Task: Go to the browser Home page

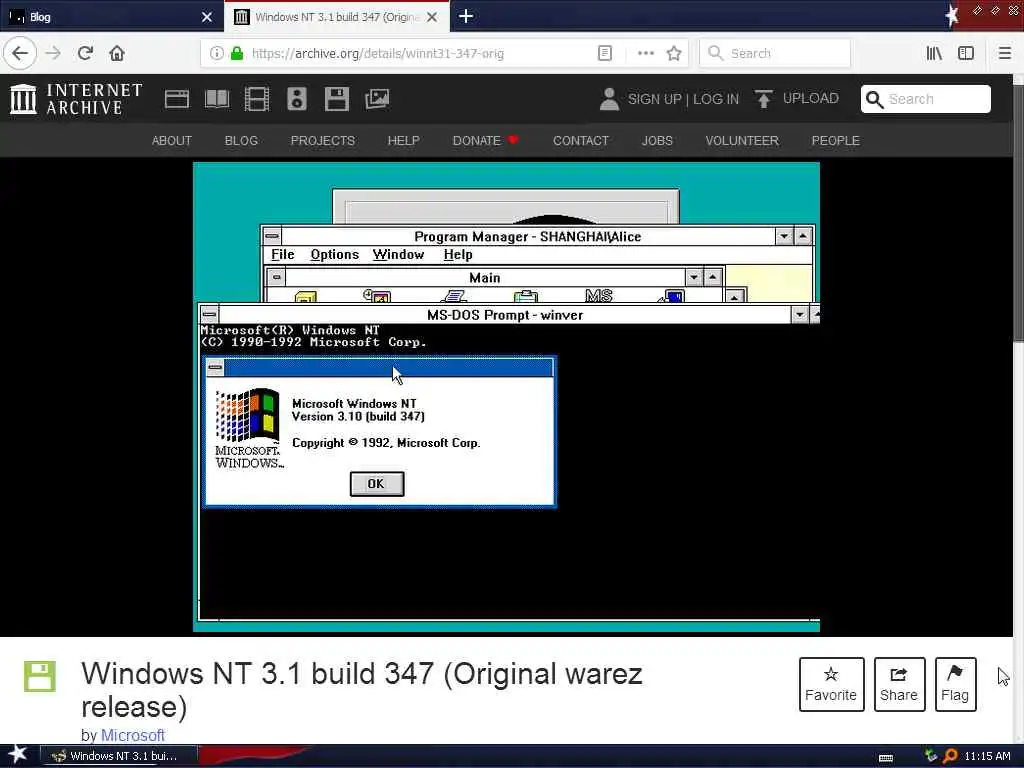Action: [117, 53]
